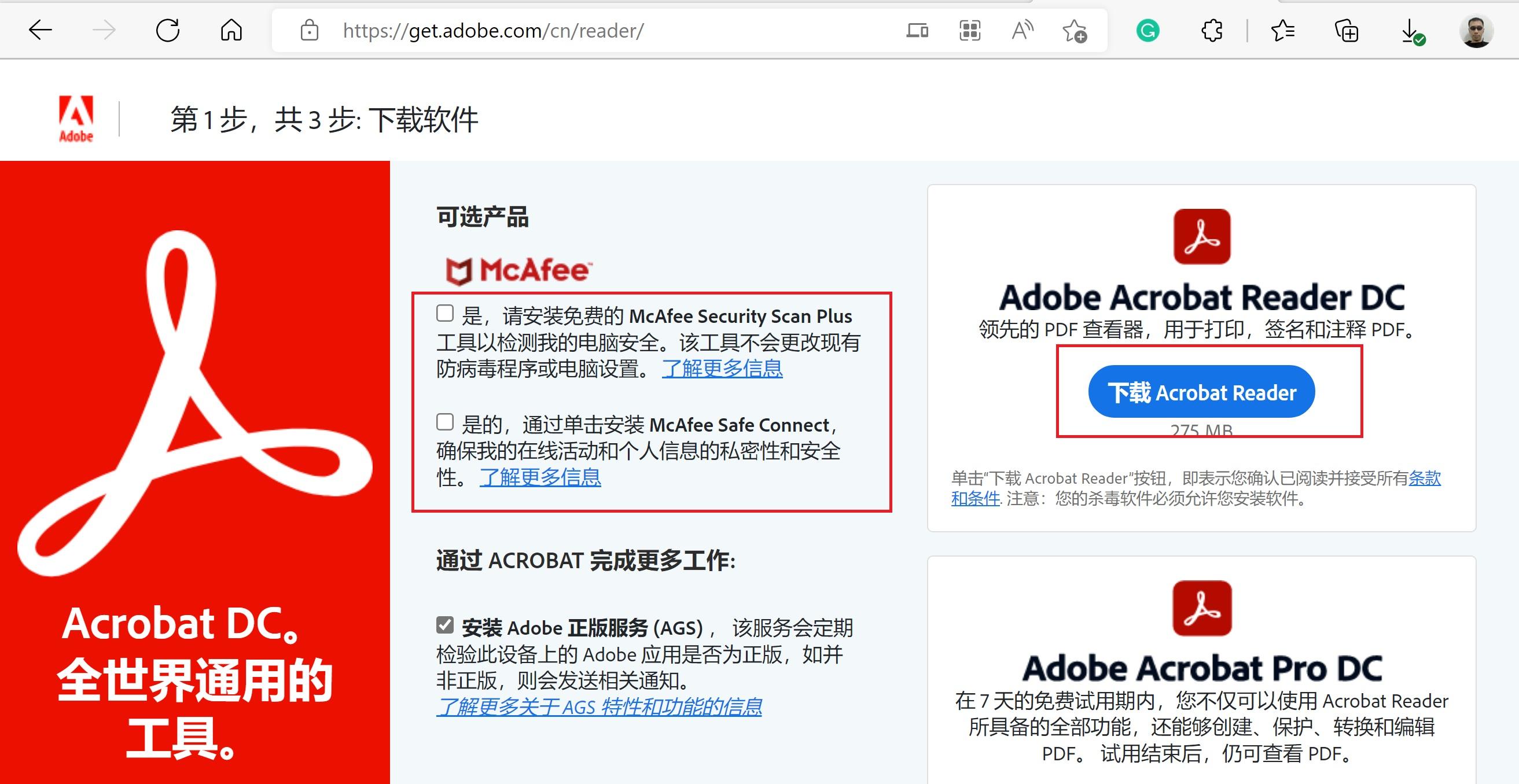Click the browser forward arrow
This screenshot has height=784, width=1519.
click(x=104, y=30)
